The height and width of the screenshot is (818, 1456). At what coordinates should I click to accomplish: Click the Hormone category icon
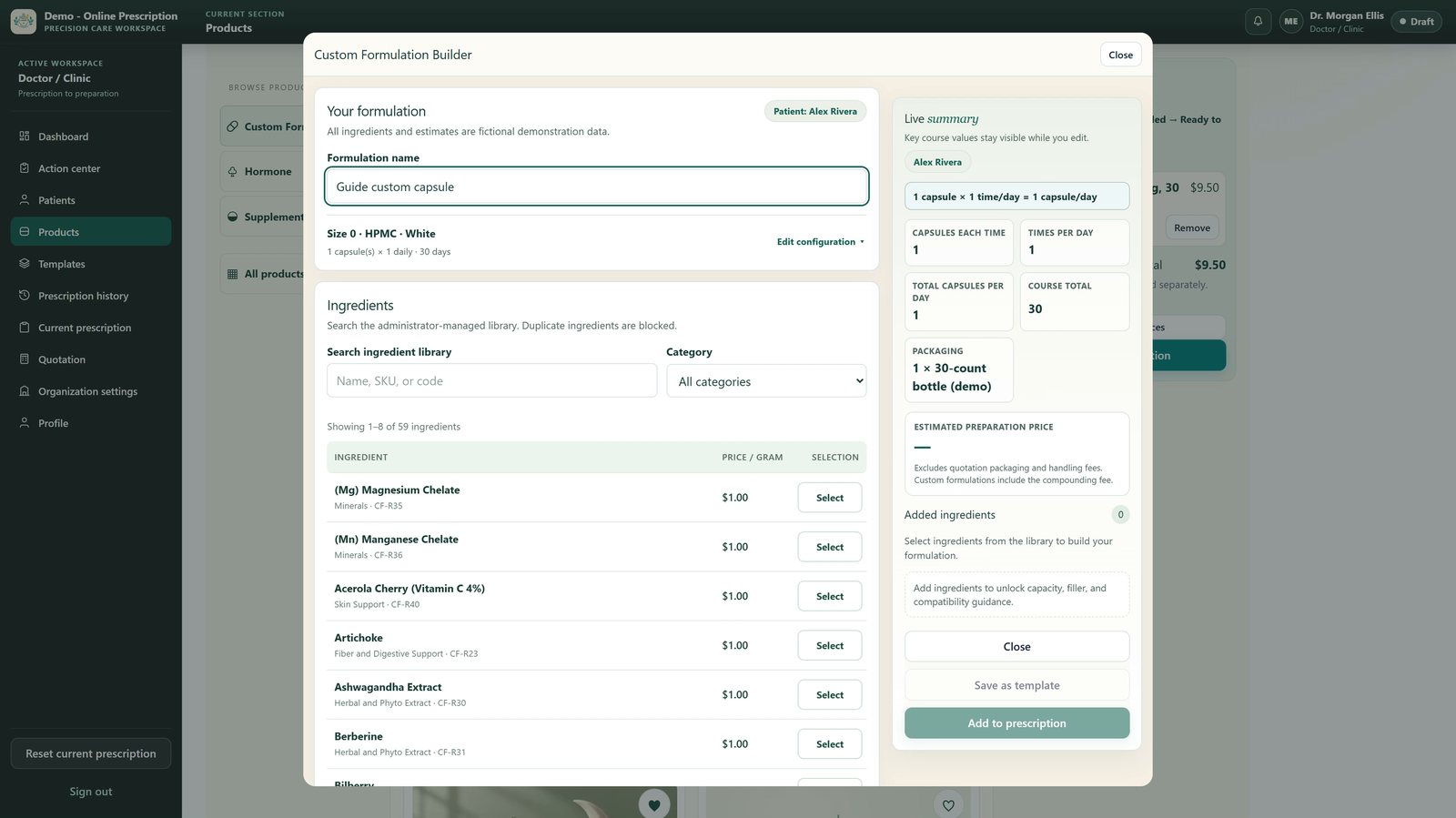(233, 171)
